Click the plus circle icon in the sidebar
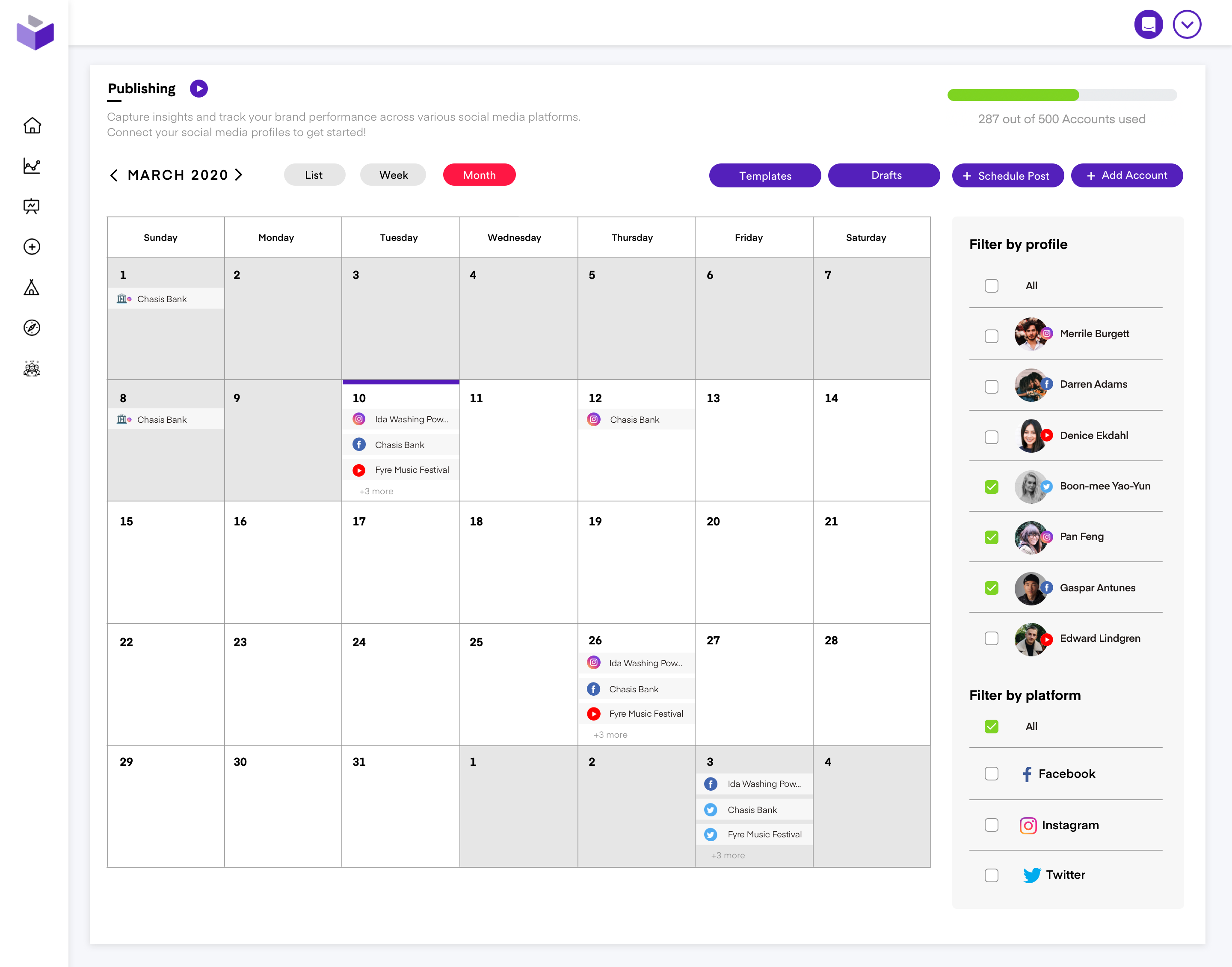This screenshot has height=967, width=1232. pyautogui.click(x=32, y=247)
